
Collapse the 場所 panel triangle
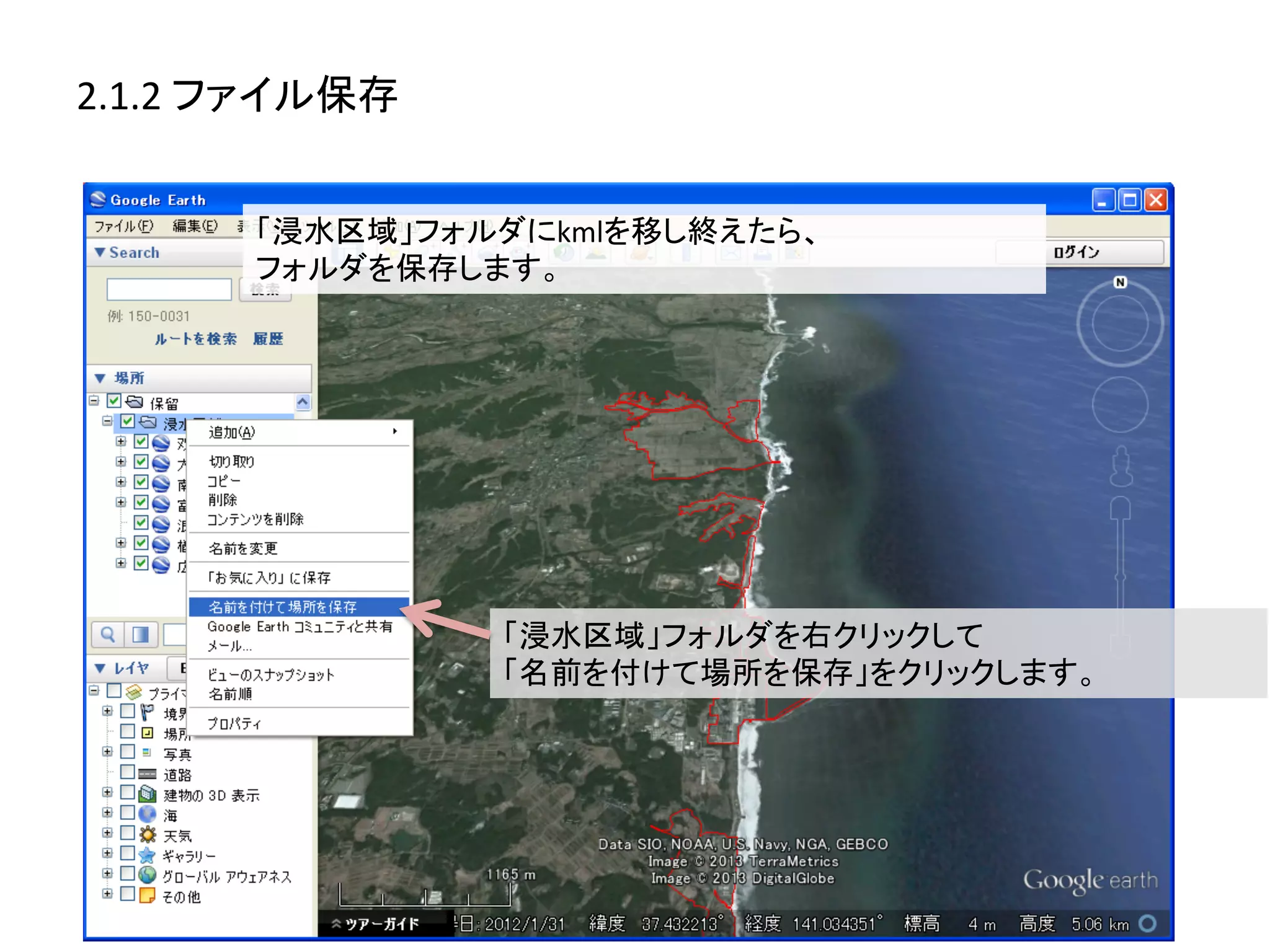[x=100, y=378]
